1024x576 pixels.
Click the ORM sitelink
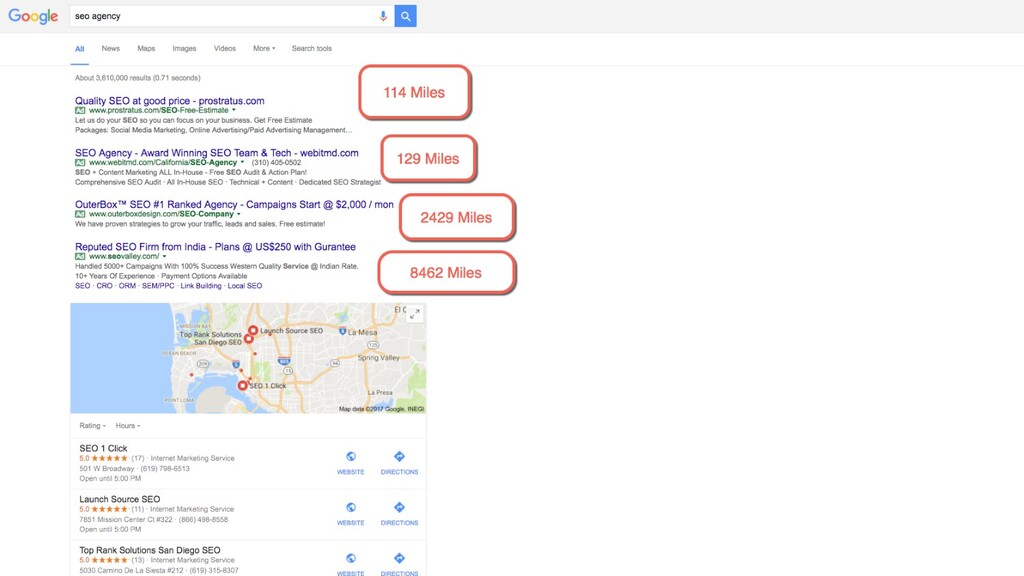click(127, 286)
